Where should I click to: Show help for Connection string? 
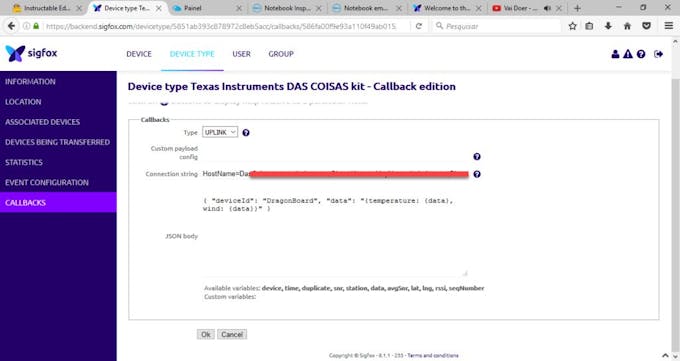point(477,174)
